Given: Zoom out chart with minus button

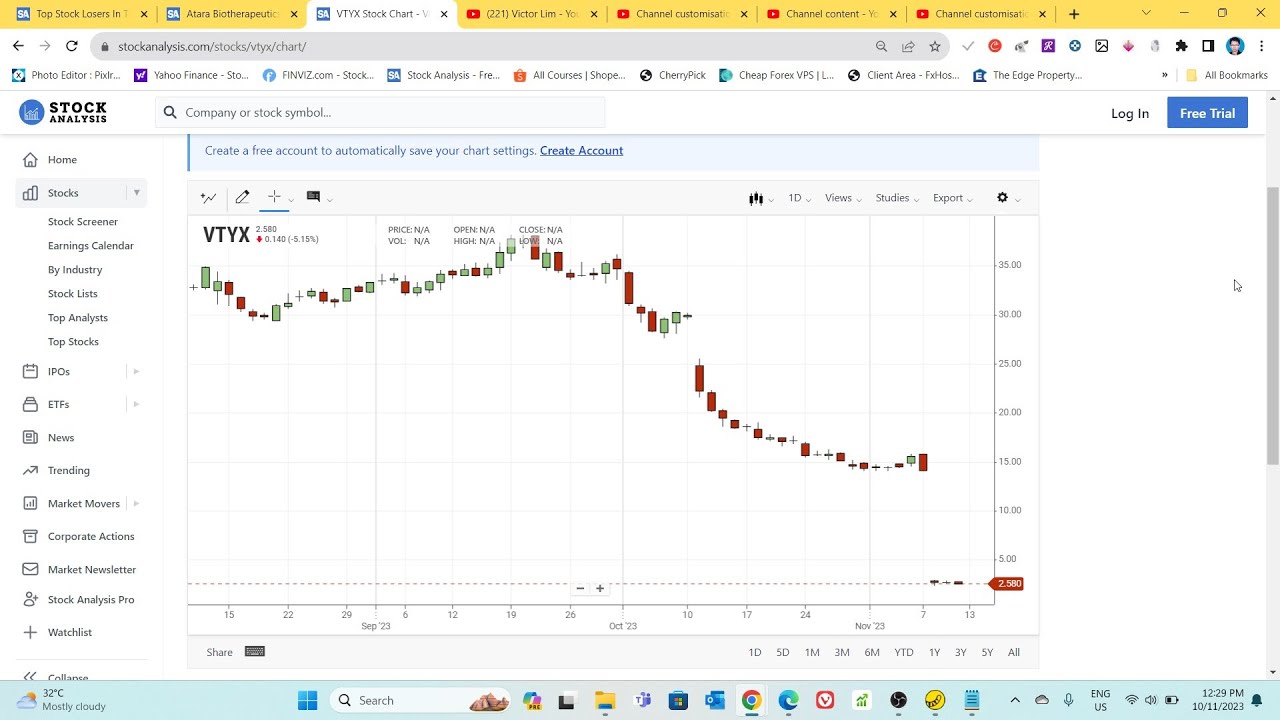Looking at the screenshot, I should [580, 588].
